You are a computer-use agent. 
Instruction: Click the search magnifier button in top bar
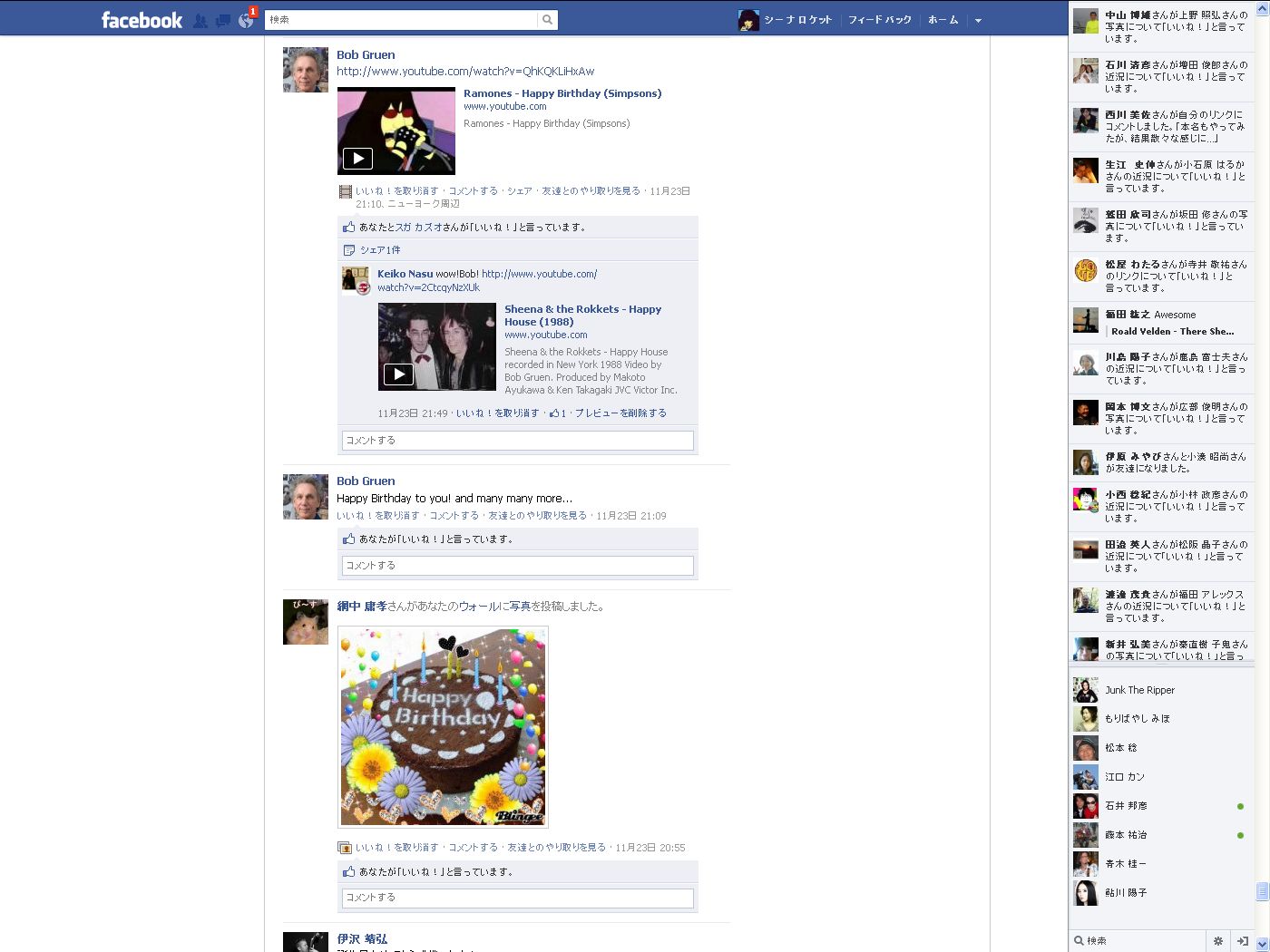tap(547, 20)
